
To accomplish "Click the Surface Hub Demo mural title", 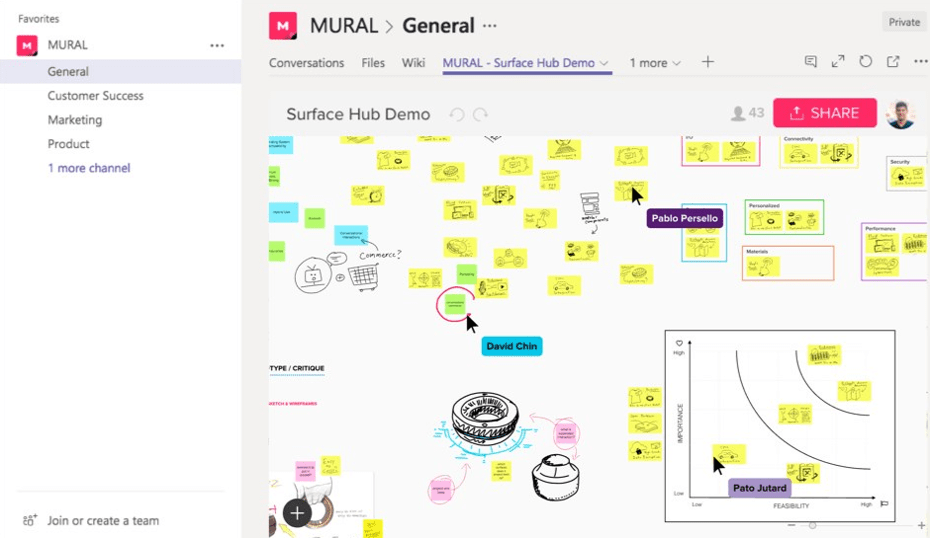I will click(358, 114).
